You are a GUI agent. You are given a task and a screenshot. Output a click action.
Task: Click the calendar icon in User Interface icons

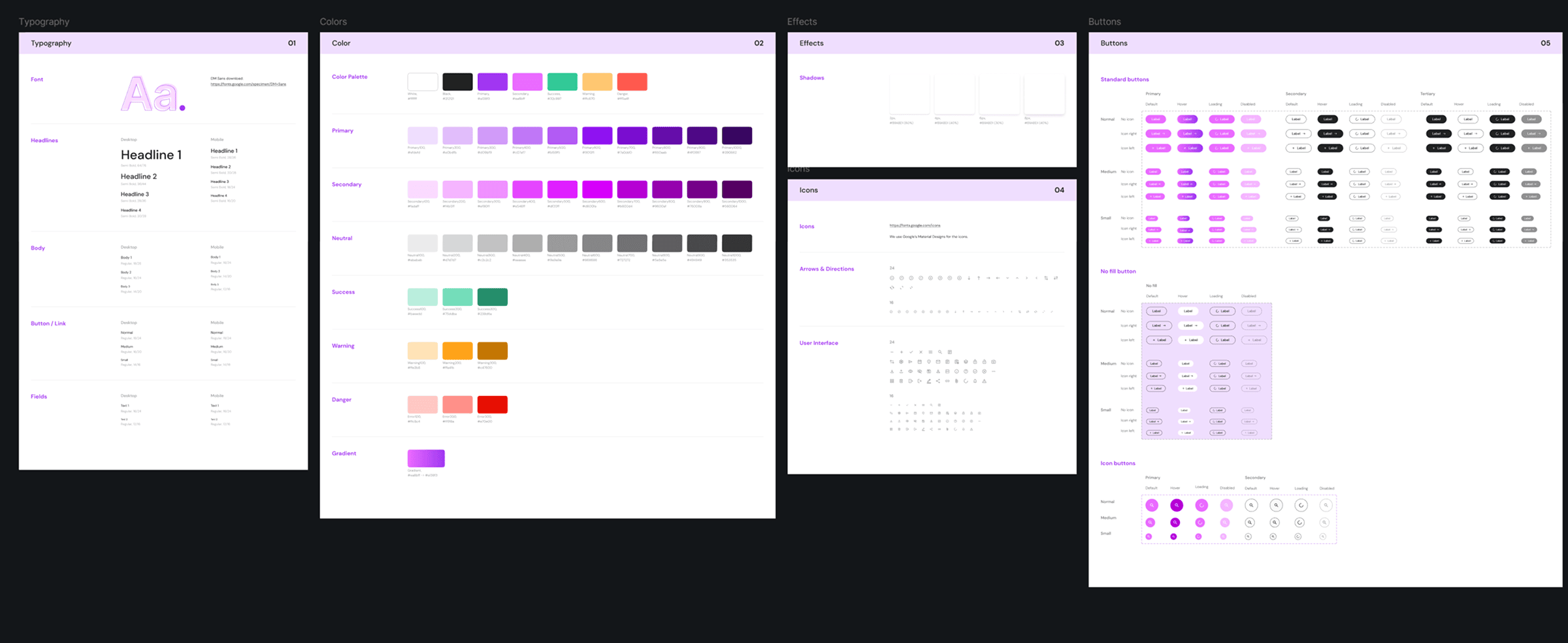[920, 362]
